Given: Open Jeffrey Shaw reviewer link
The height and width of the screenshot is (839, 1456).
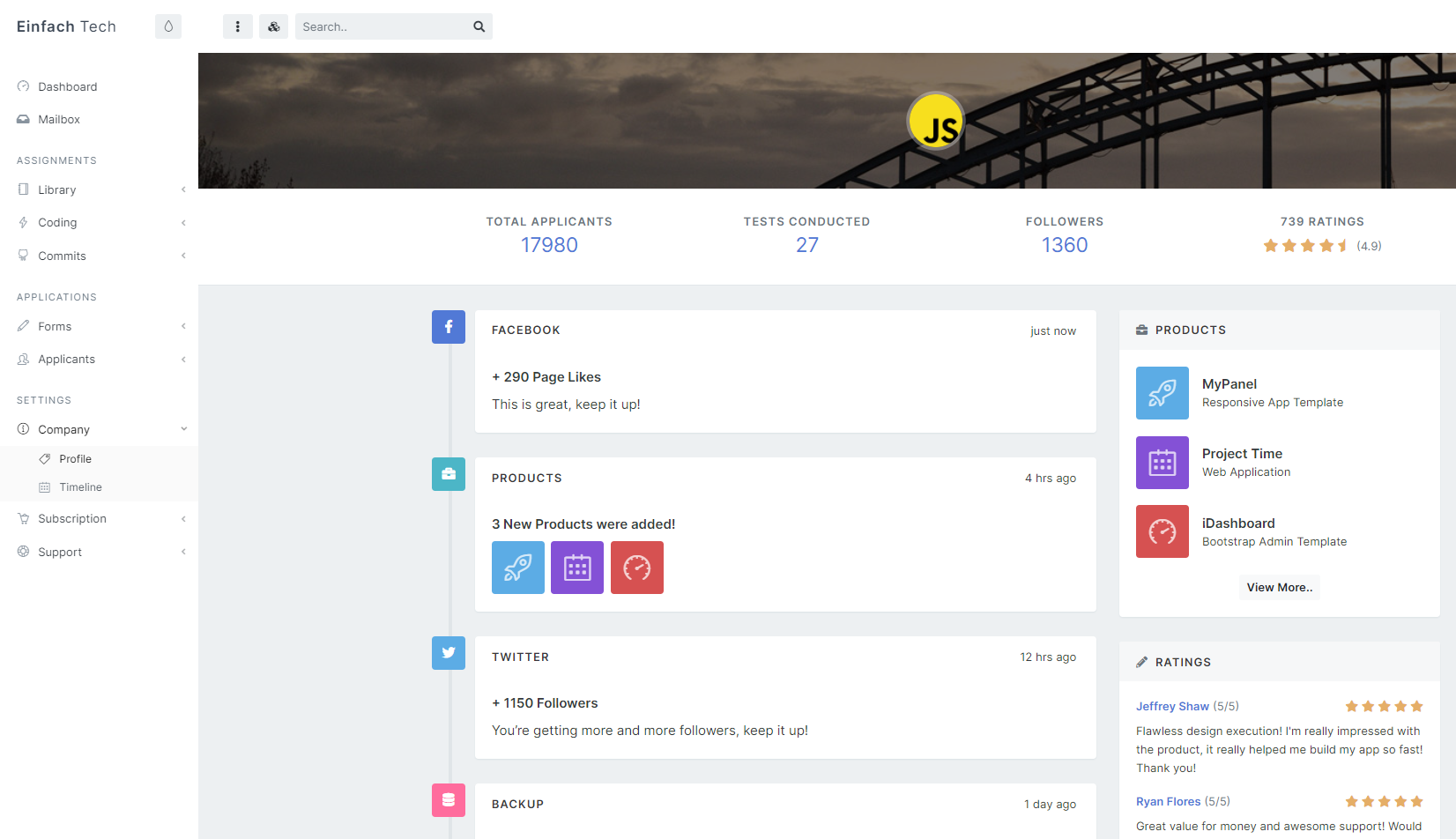Looking at the screenshot, I should (x=1172, y=707).
